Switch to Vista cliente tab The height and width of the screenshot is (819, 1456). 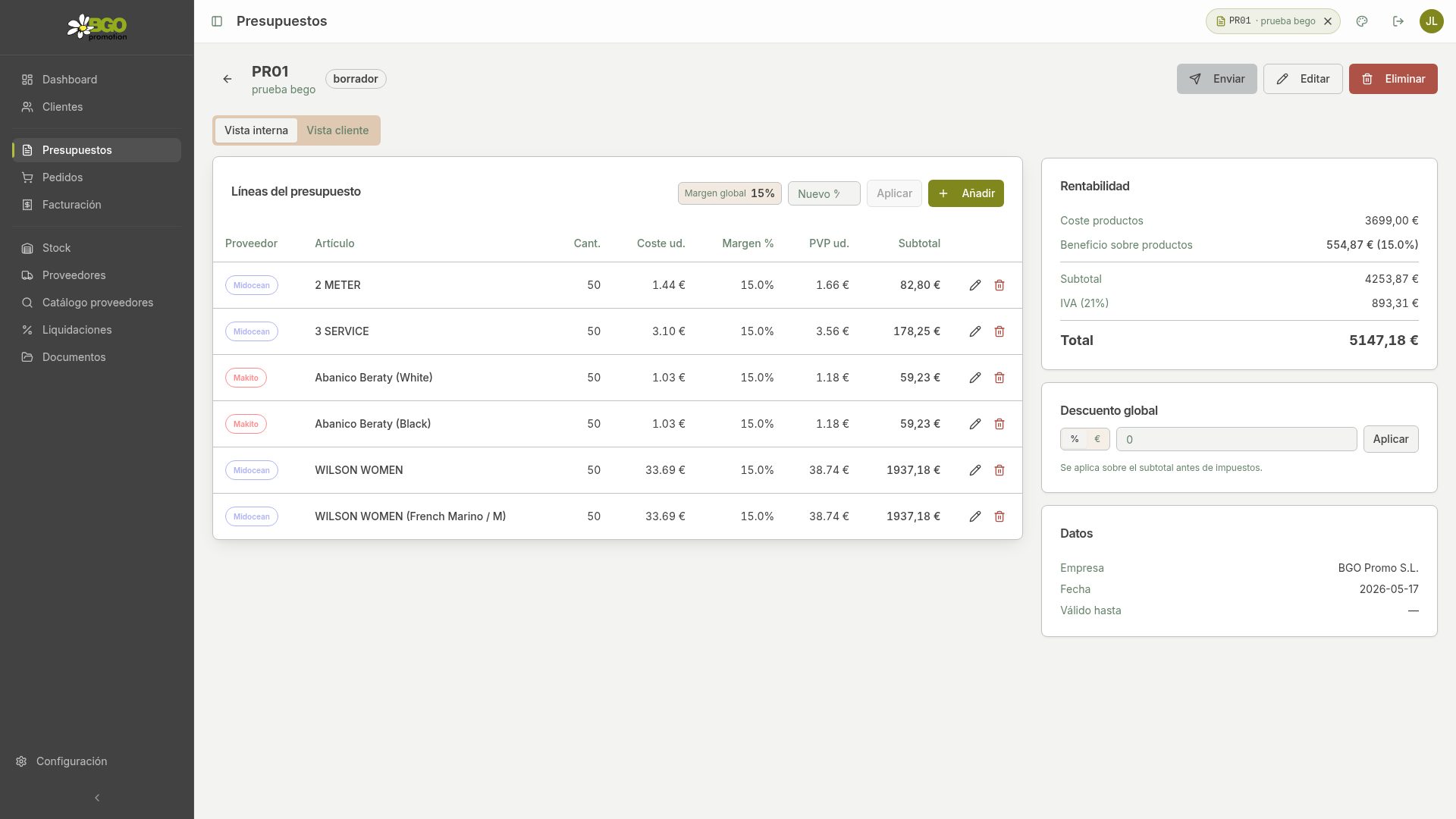coord(337,130)
